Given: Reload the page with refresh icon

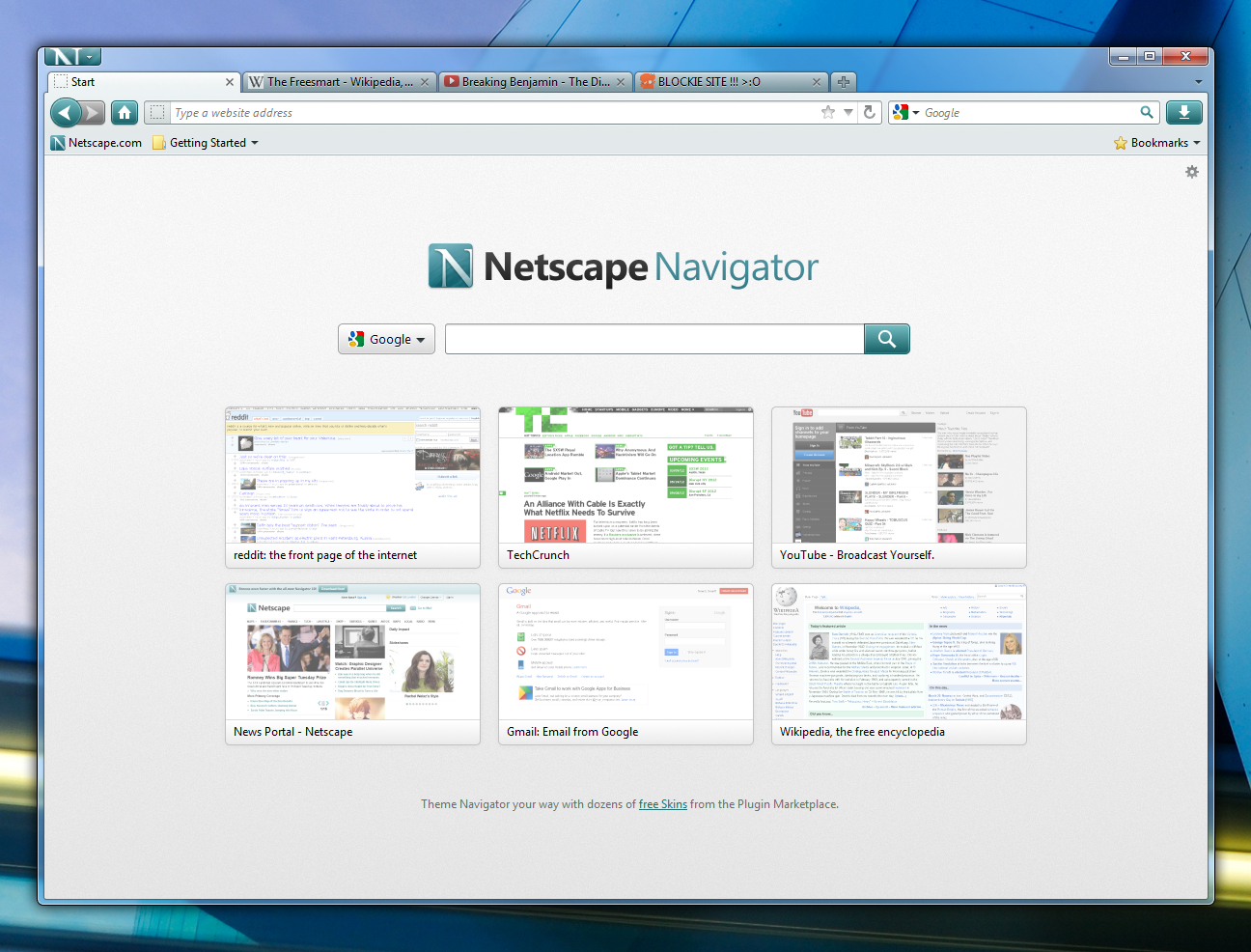Looking at the screenshot, I should coord(869,113).
